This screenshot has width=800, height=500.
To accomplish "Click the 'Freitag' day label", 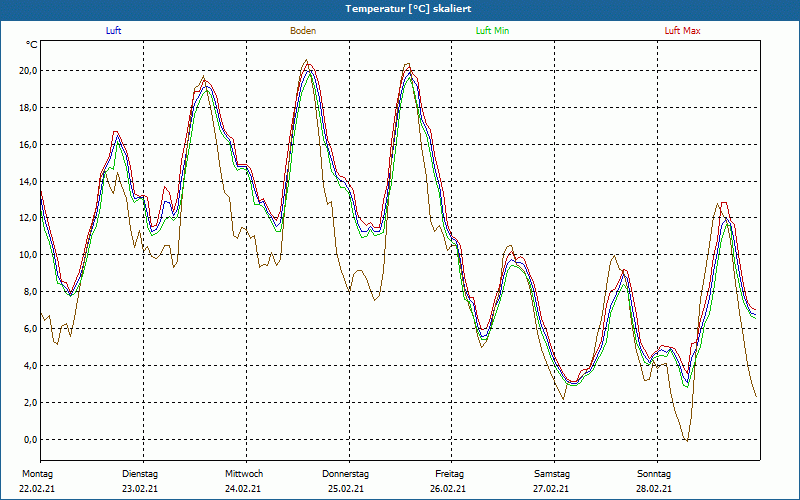I will point(449,474).
